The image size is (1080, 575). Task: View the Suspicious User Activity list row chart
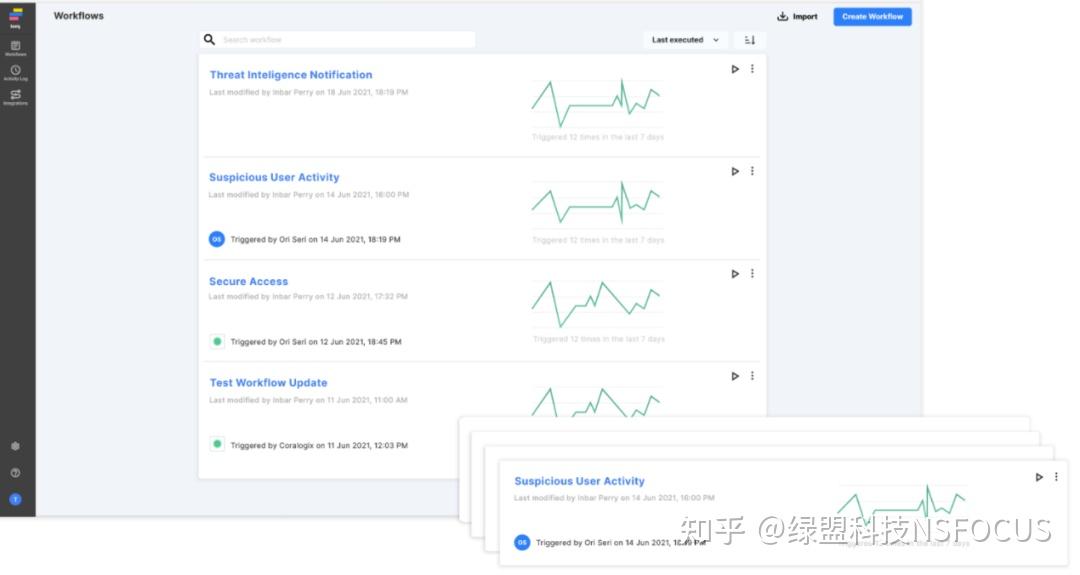pyautogui.click(x=596, y=204)
